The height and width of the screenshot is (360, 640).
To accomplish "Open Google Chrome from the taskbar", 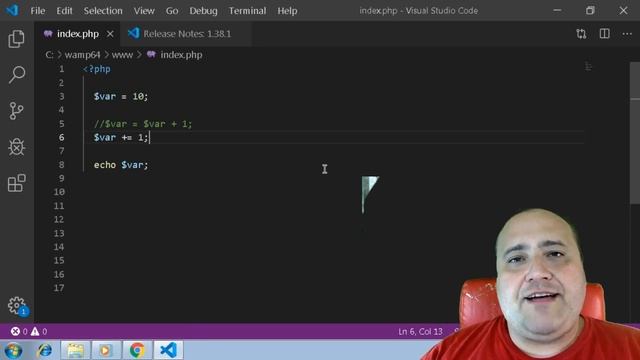I will pos(137,350).
